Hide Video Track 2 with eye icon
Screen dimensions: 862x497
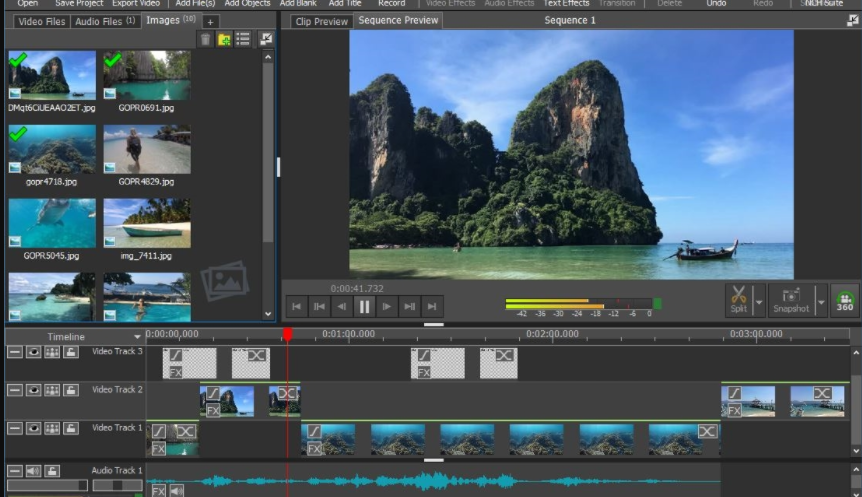tap(33, 390)
